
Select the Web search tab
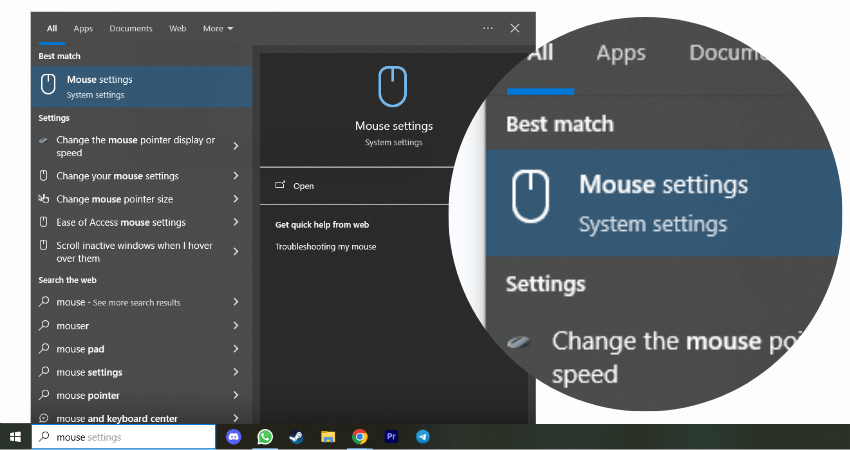[177, 29]
